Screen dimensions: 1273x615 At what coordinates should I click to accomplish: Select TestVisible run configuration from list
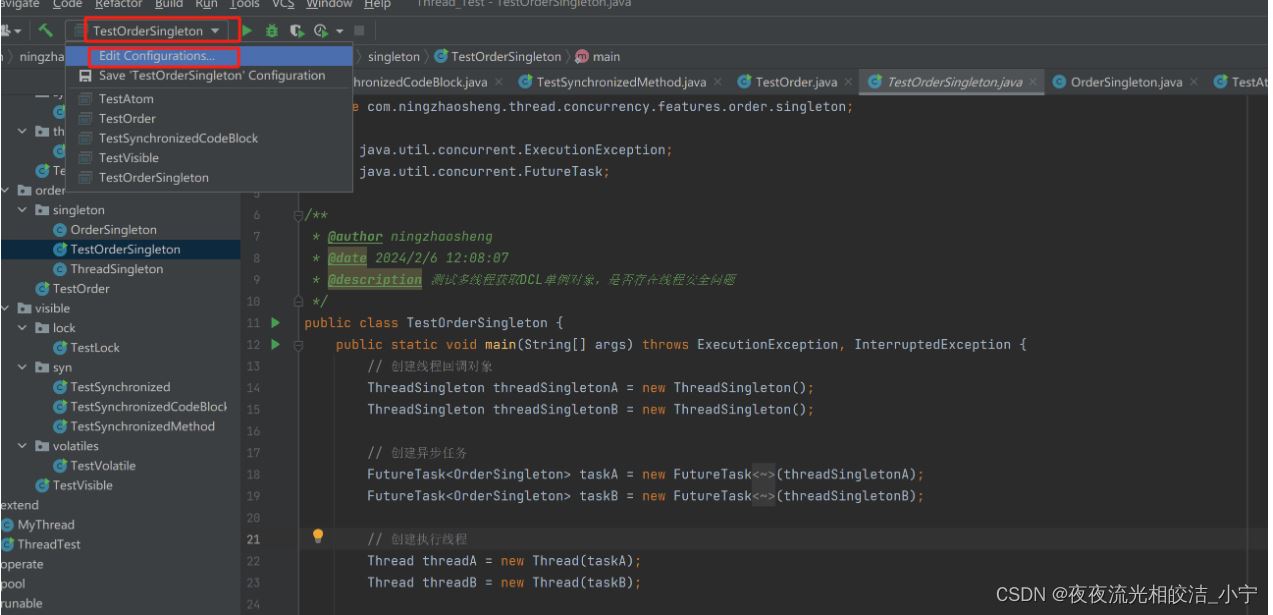coord(128,158)
